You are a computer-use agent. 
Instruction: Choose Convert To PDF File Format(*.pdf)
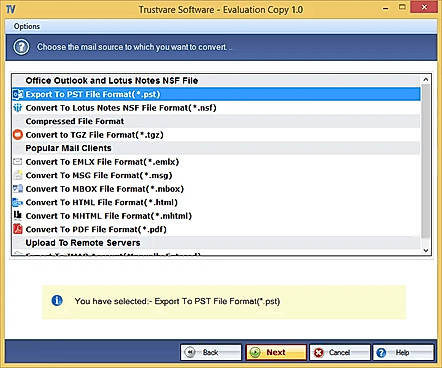pos(216,229)
